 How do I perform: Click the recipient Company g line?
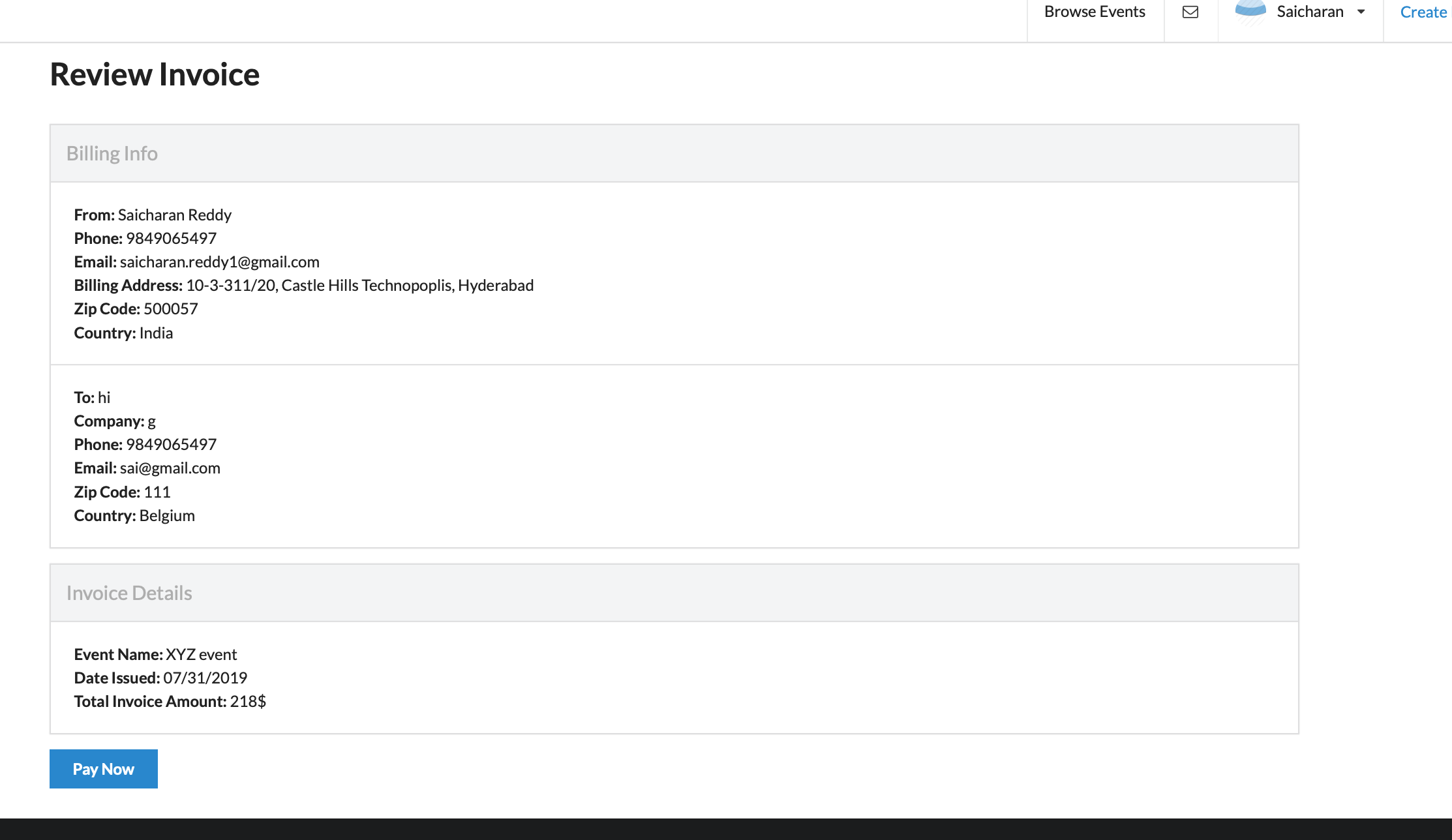tap(115, 421)
